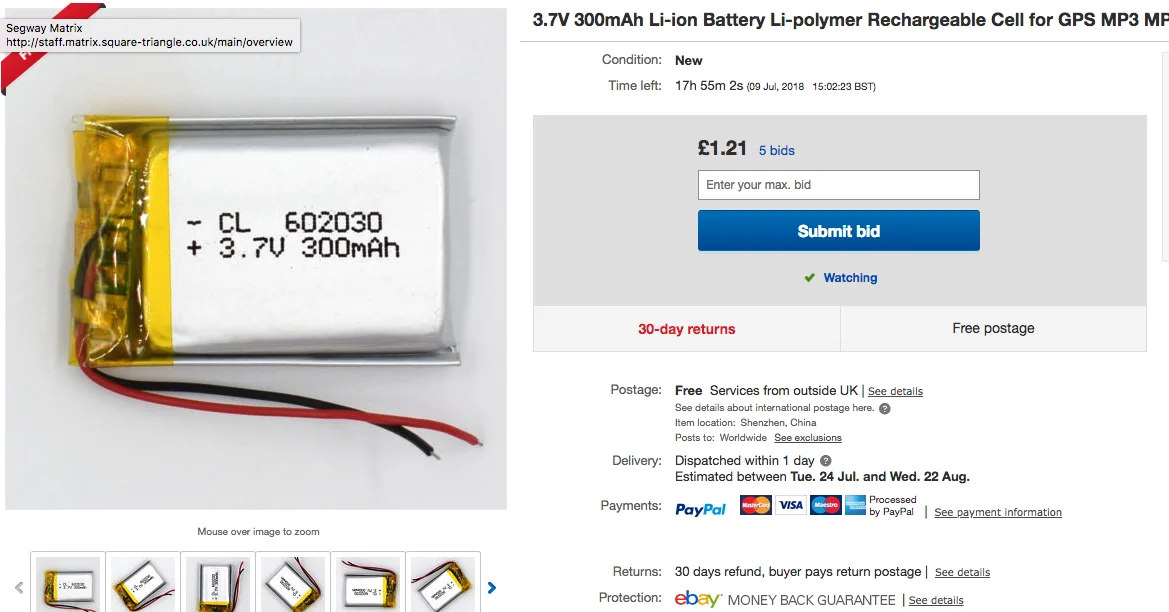1169x612 pixels.
Task: Open See payment information link
Action: pyautogui.click(x=998, y=512)
